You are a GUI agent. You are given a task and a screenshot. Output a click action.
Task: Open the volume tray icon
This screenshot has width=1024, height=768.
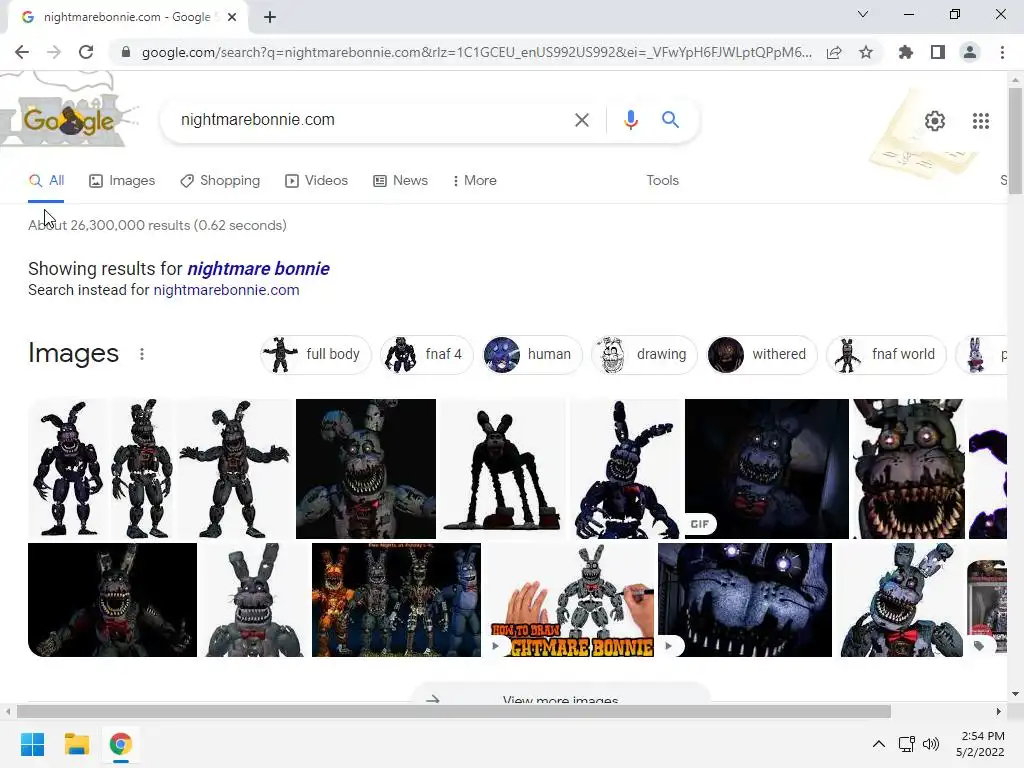[x=931, y=744]
